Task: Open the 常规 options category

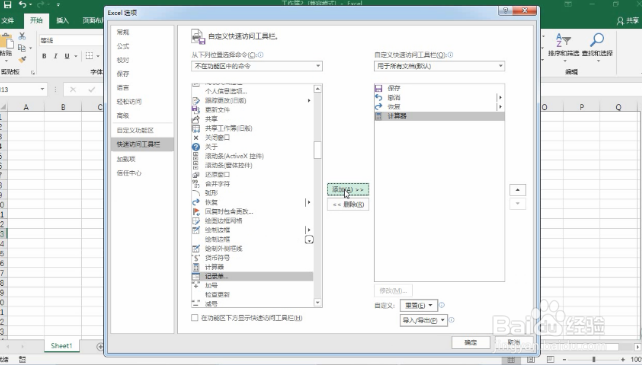Action: [123, 32]
